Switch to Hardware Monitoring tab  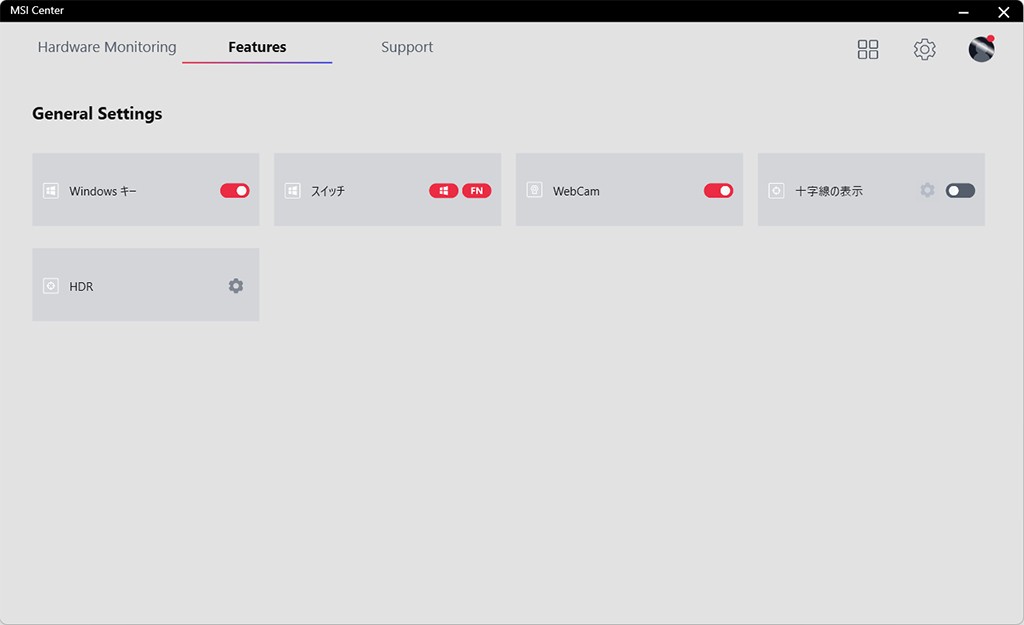107,47
